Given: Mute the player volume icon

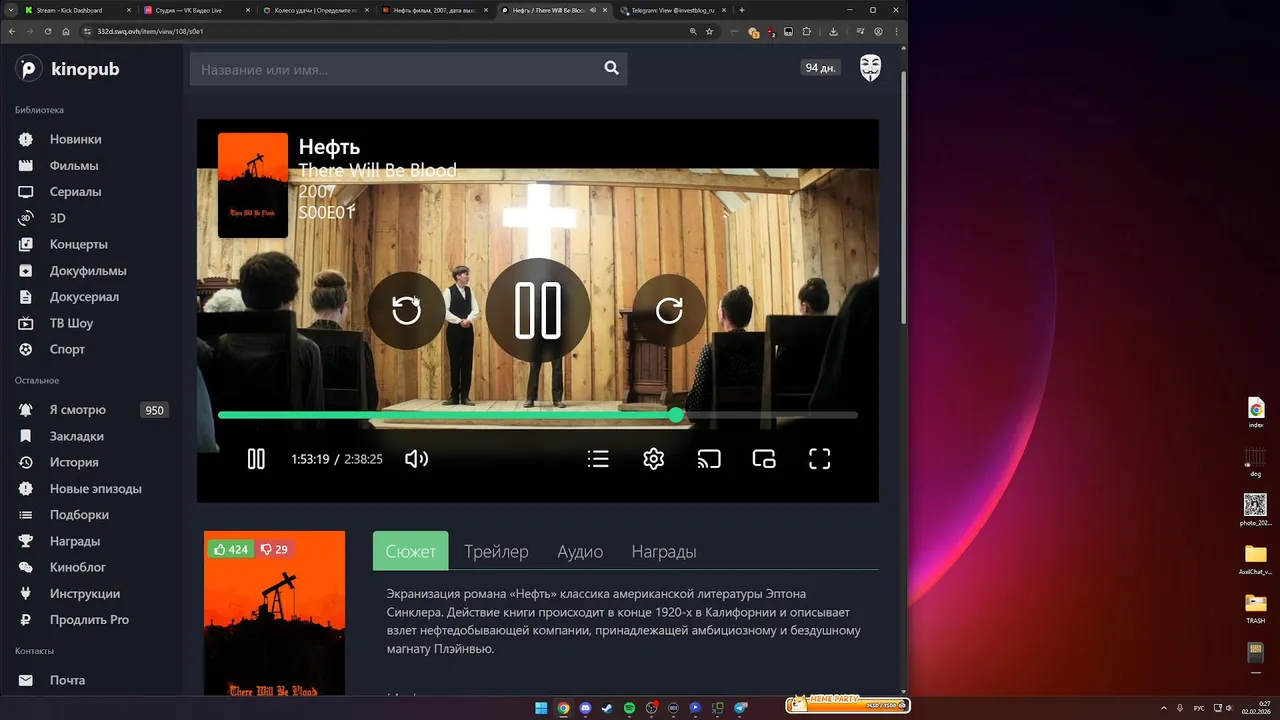Looking at the screenshot, I should (x=416, y=459).
